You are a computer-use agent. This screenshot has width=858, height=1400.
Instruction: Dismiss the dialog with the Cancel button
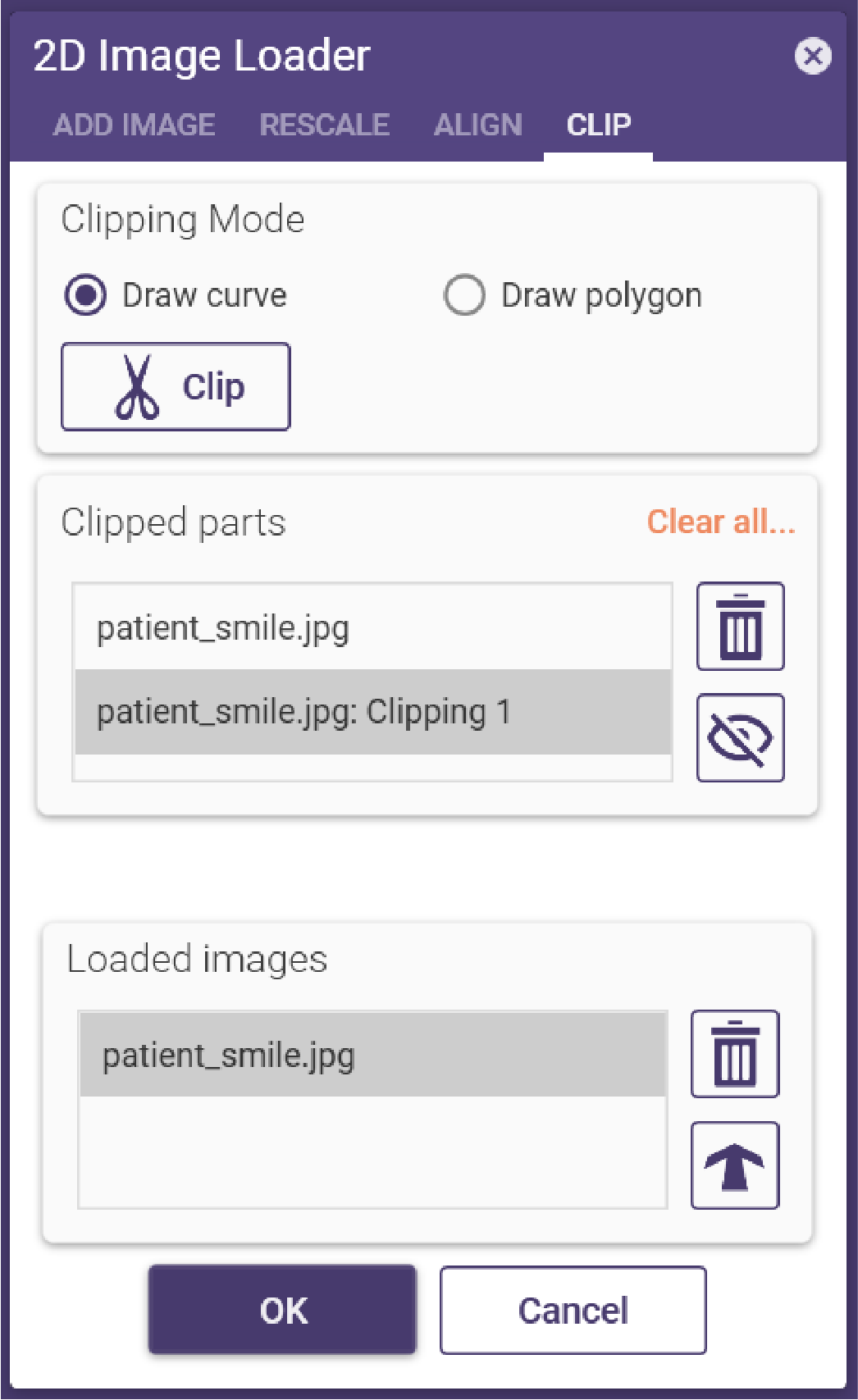(573, 1310)
